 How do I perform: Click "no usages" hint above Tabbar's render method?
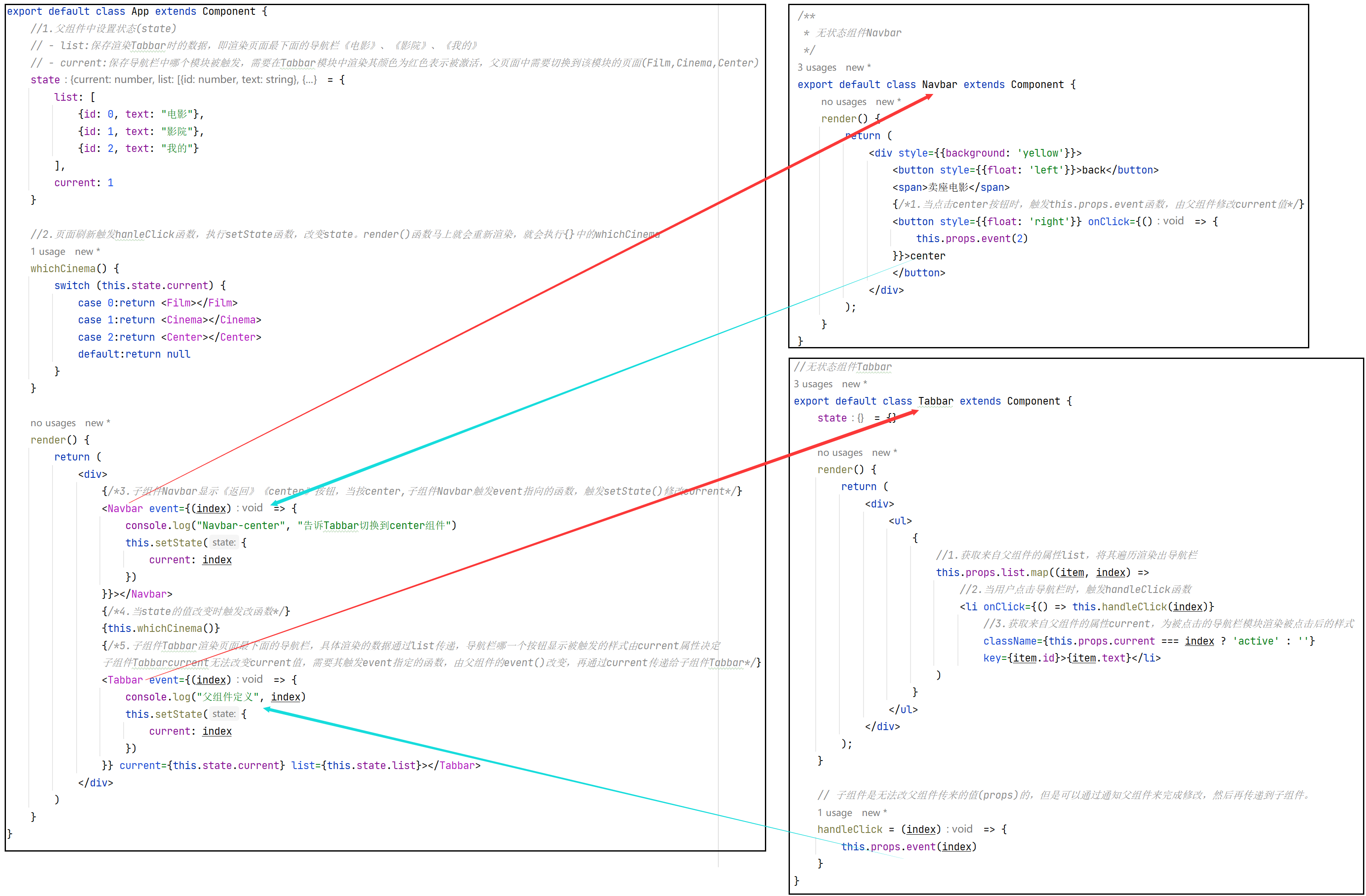coord(840,452)
